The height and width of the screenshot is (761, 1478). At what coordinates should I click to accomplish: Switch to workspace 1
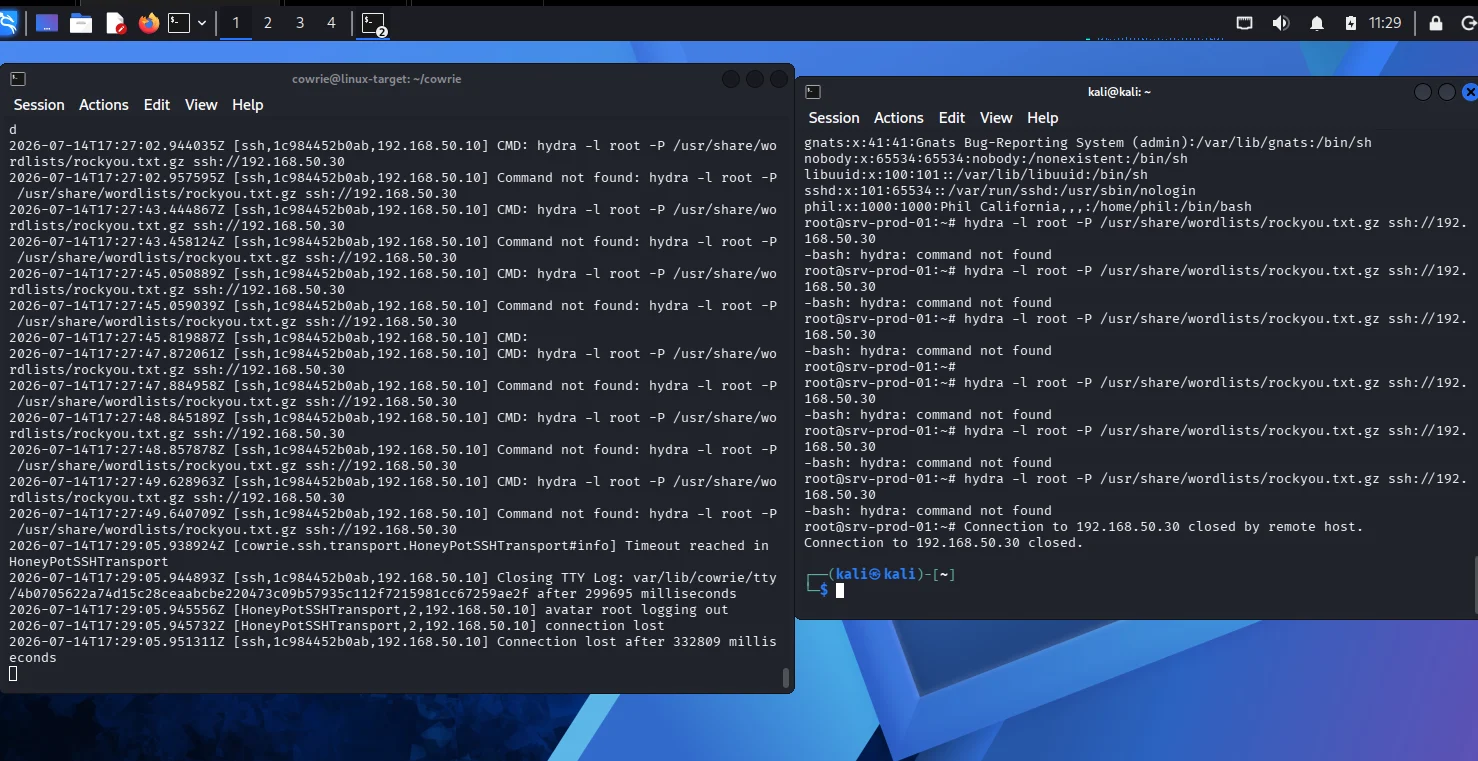coord(236,23)
